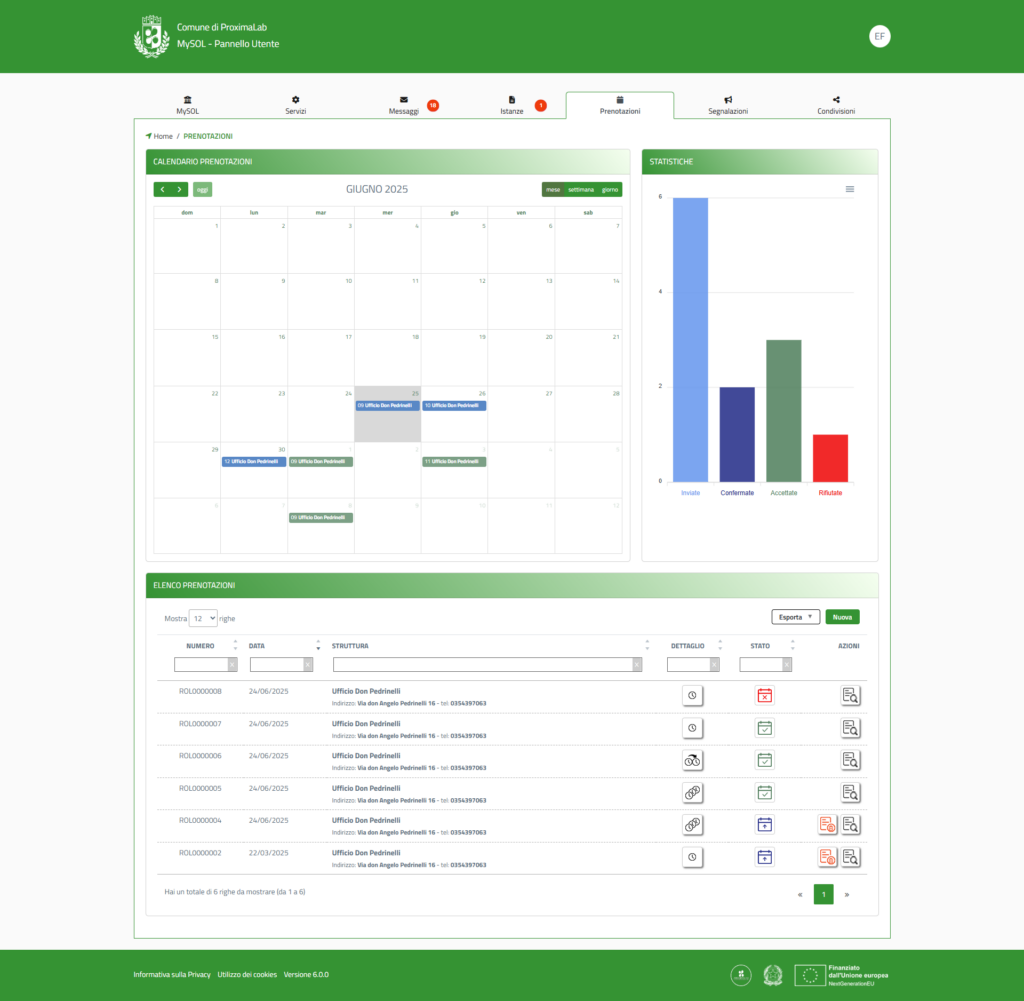Open the Informativa sulla Privacy link
Viewport: 1024px width, 1001px height.
coord(172,974)
